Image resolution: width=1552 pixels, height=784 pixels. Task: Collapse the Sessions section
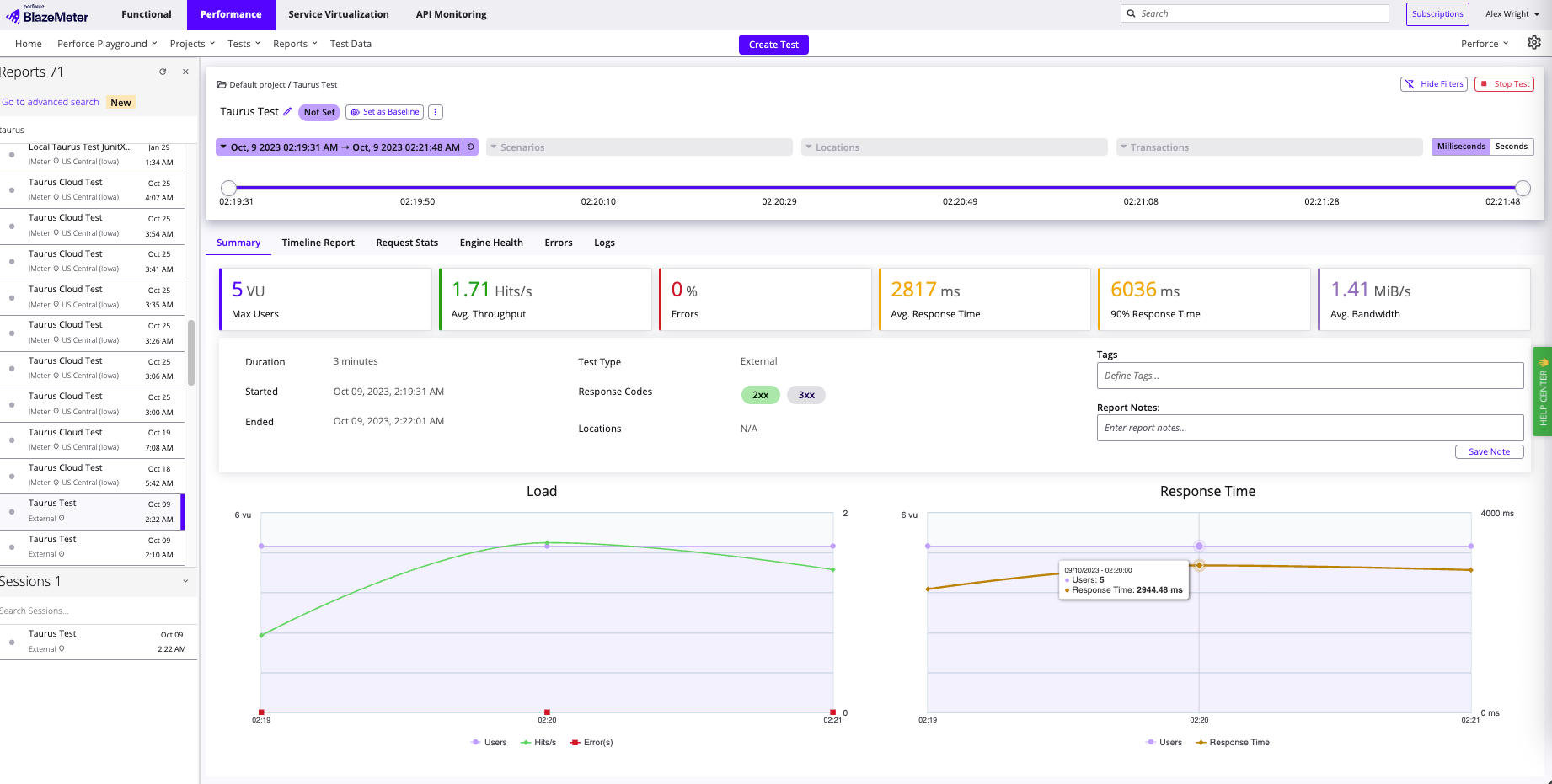pos(185,581)
